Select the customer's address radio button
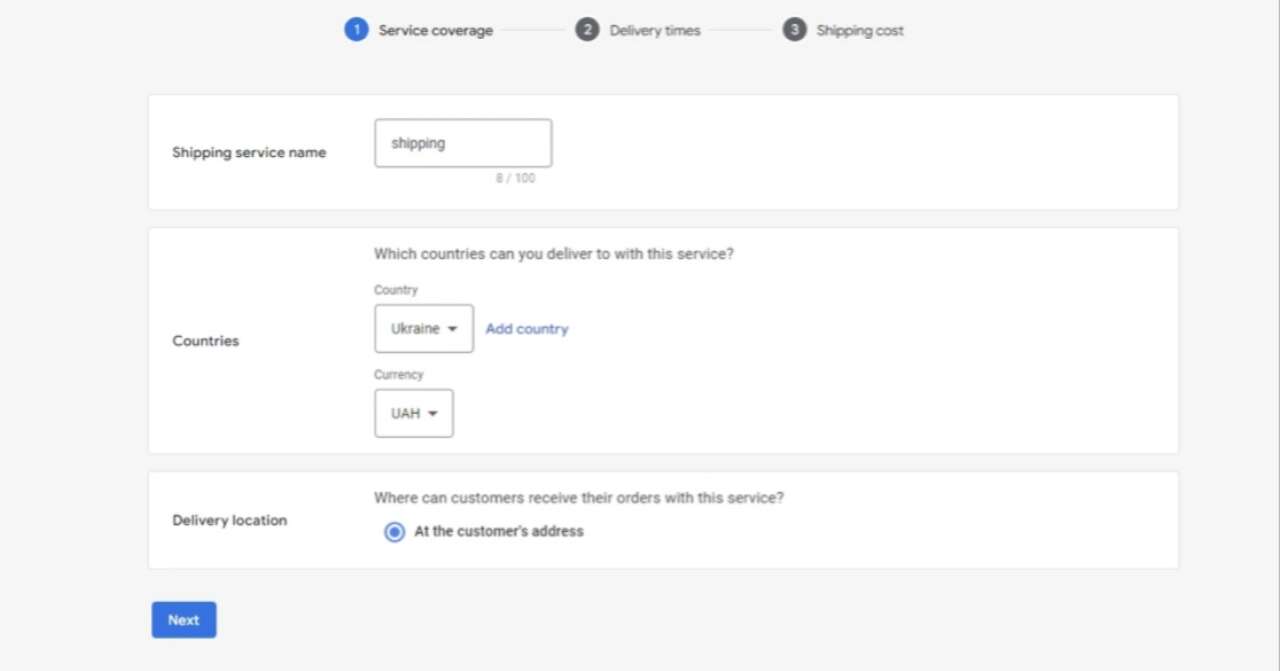The image size is (1280, 671). click(395, 532)
